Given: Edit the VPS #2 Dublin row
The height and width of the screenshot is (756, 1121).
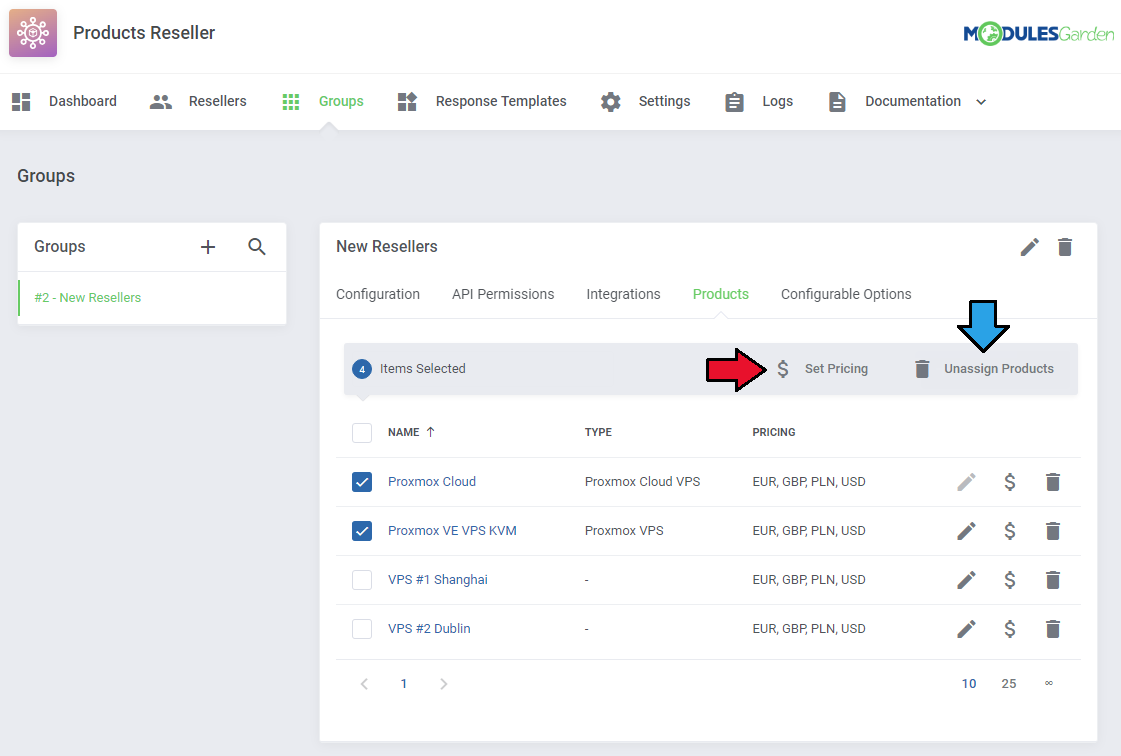Looking at the screenshot, I should point(967,629).
